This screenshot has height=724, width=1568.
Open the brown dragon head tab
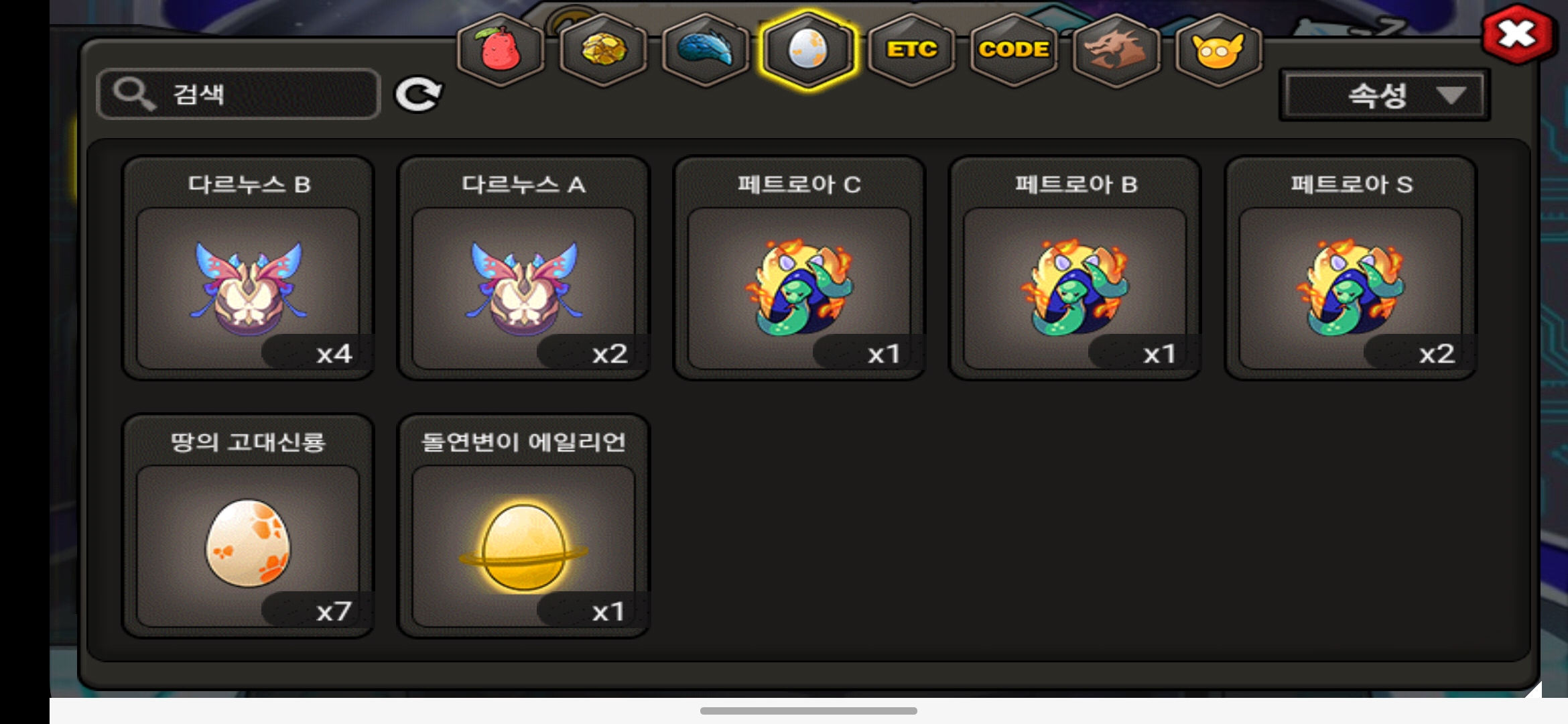pos(1116,50)
